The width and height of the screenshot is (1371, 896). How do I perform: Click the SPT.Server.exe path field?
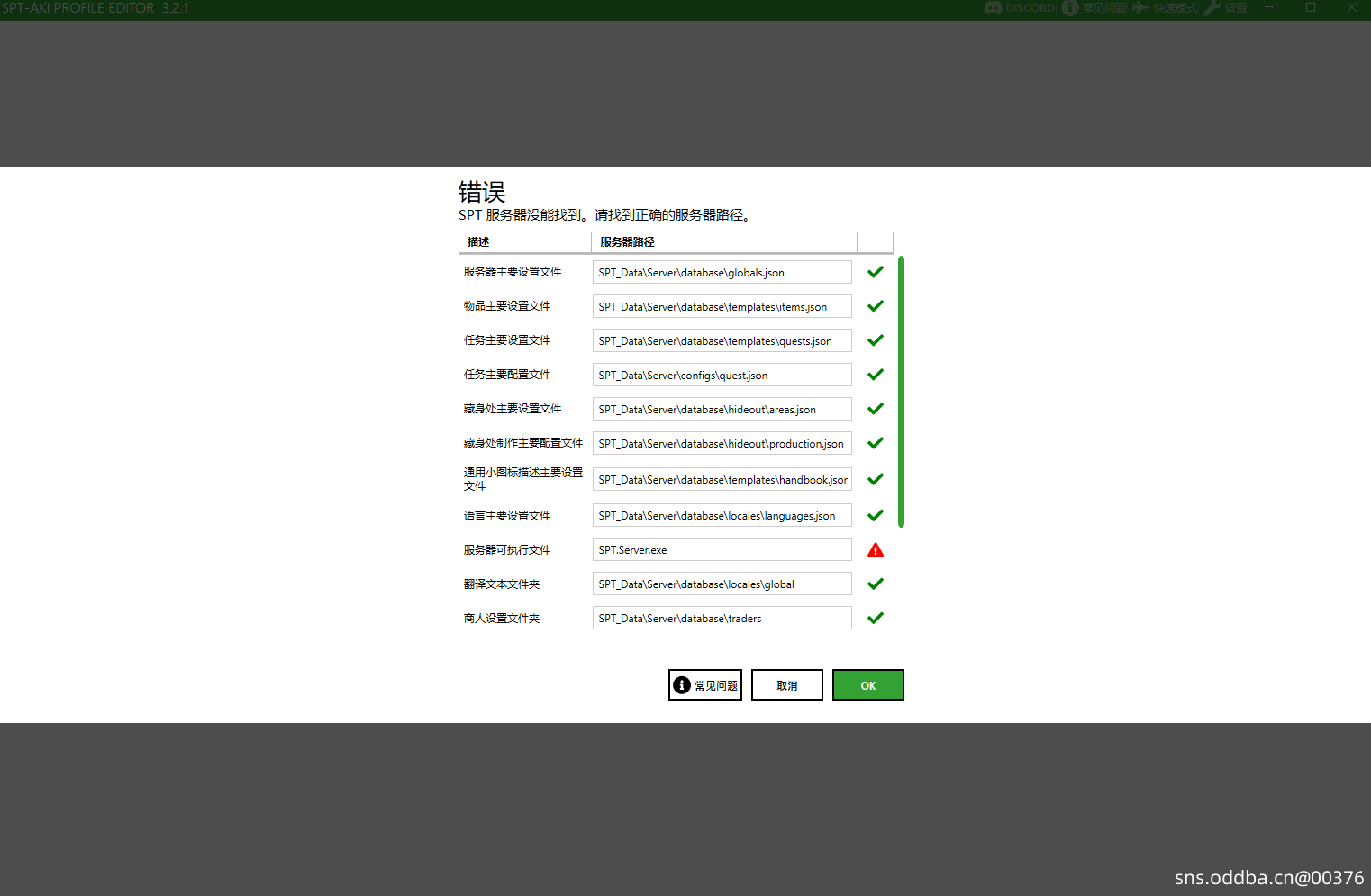tap(722, 549)
